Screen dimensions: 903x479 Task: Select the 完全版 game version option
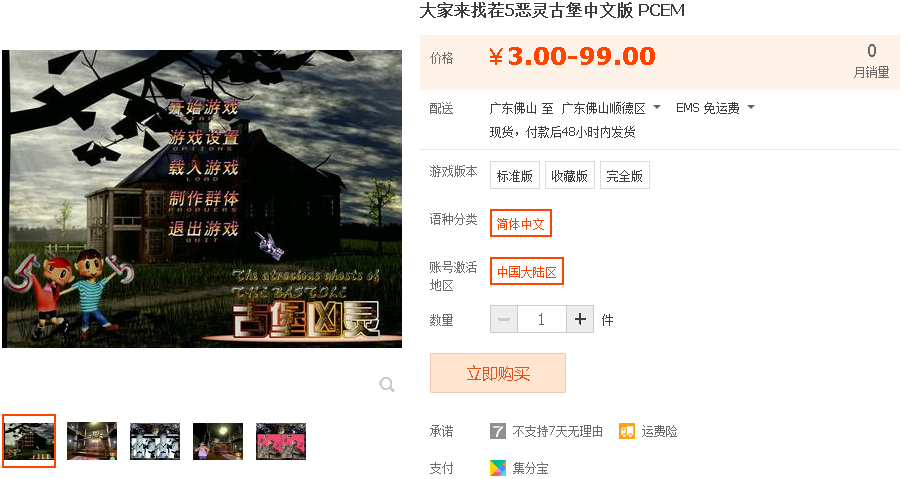click(625, 176)
